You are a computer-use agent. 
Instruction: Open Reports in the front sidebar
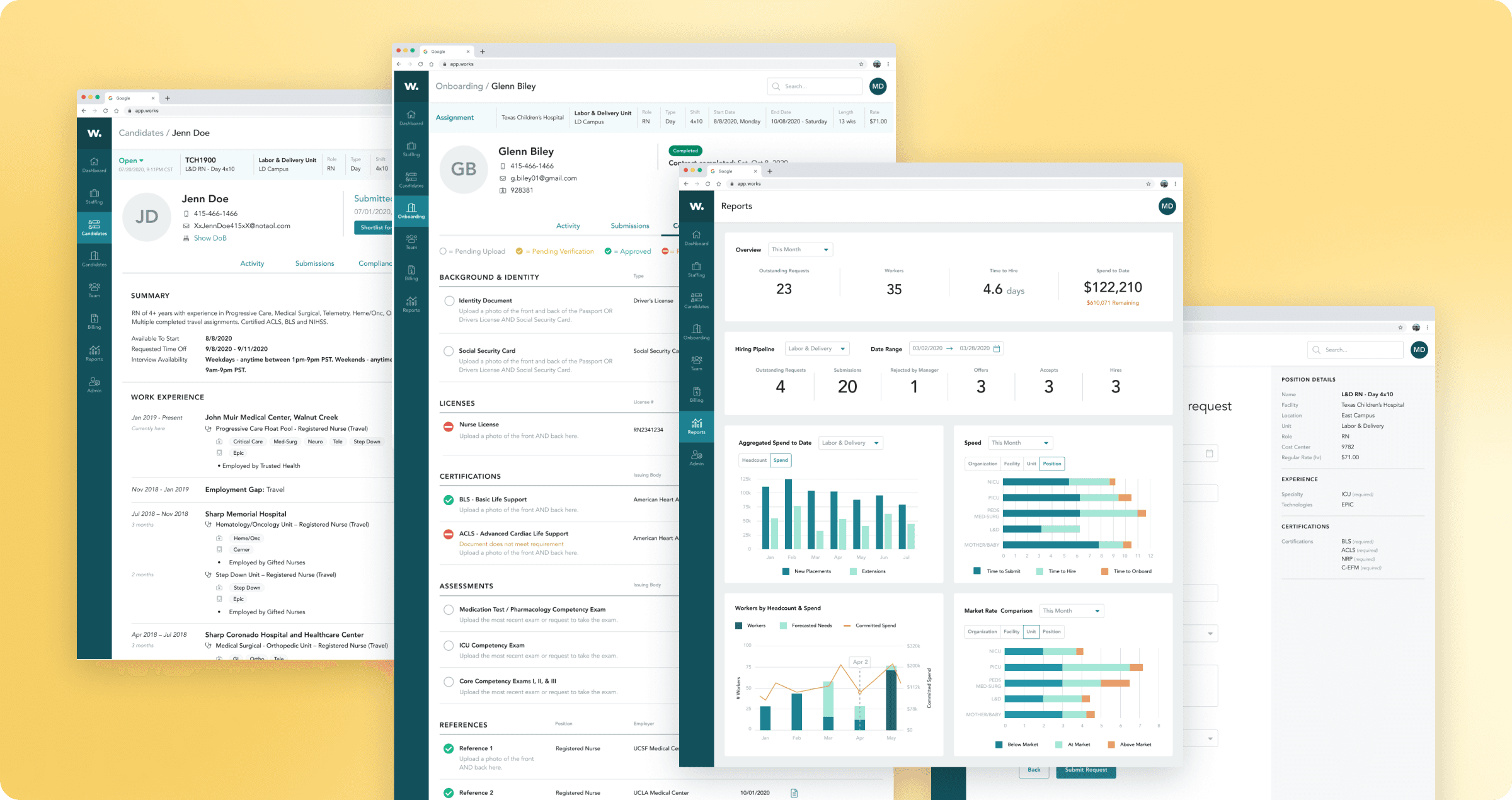[x=696, y=426]
